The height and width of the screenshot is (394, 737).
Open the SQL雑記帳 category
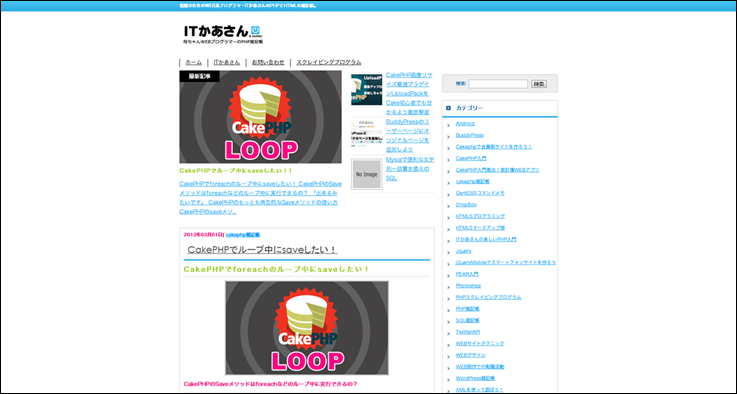click(468, 321)
